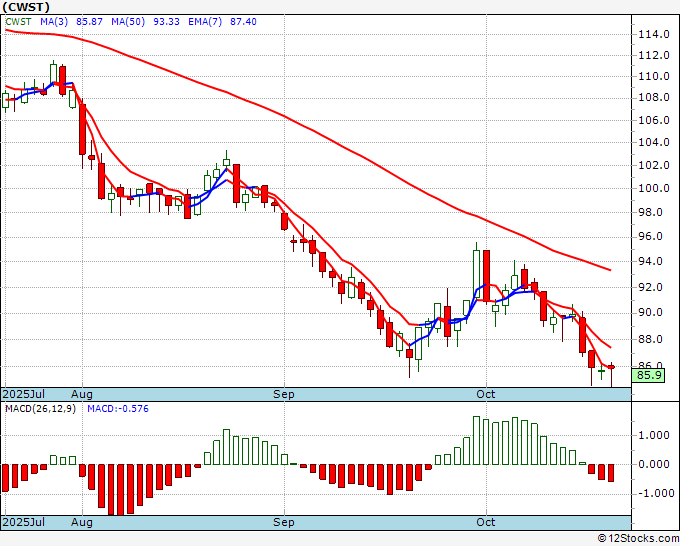
Task: Open the 12Stocks.com copyright link
Action: (x=638, y=539)
